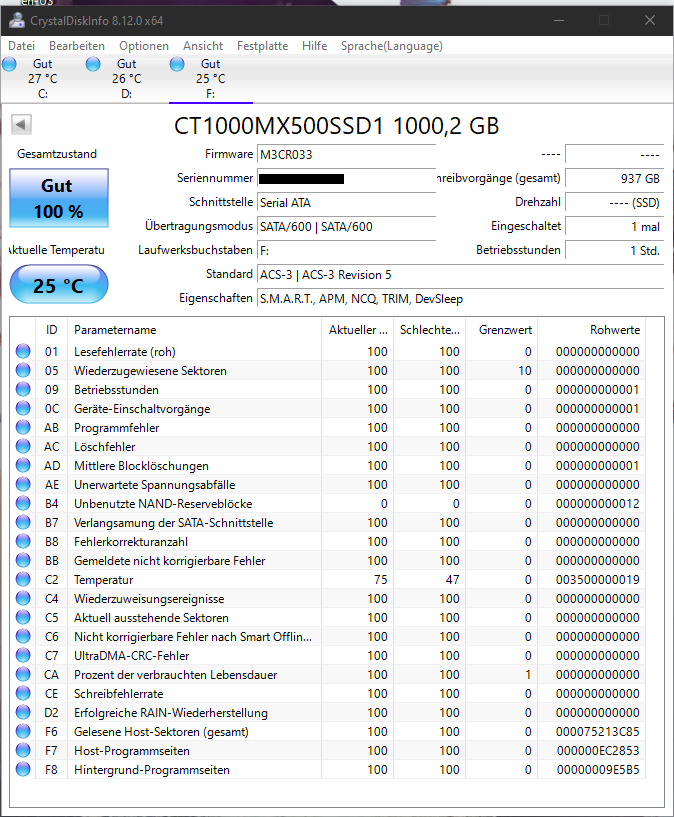Click status icon for Wiederzuweisungsereignisse
This screenshot has width=674, height=817.
pos(23,599)
